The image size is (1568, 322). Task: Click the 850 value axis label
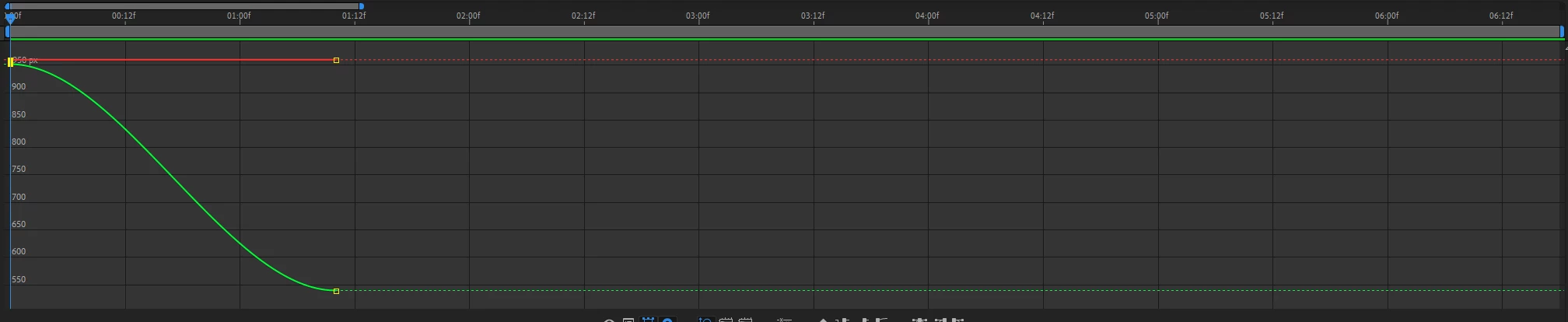[x=19, y=114]
